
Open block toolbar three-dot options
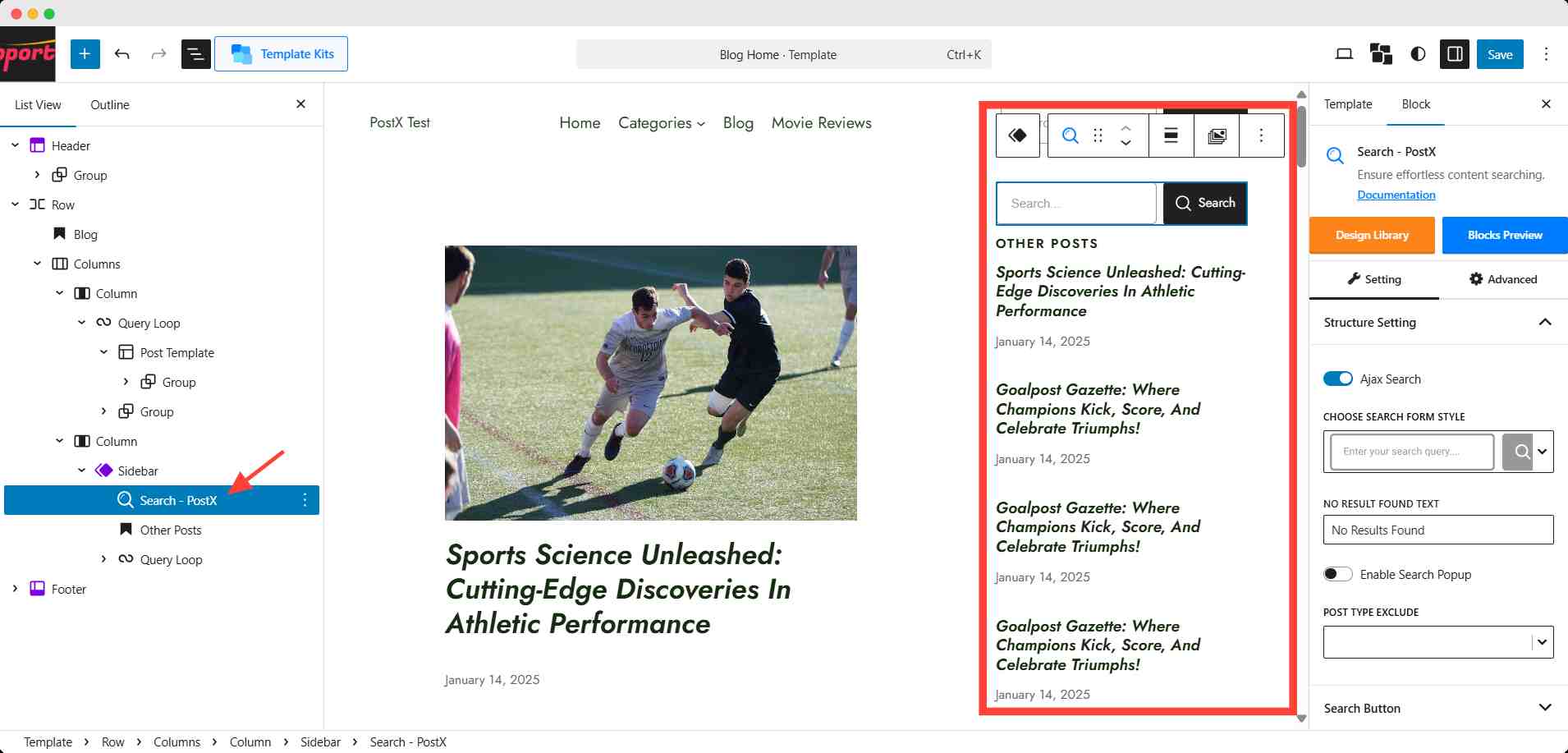[1261, 135]
